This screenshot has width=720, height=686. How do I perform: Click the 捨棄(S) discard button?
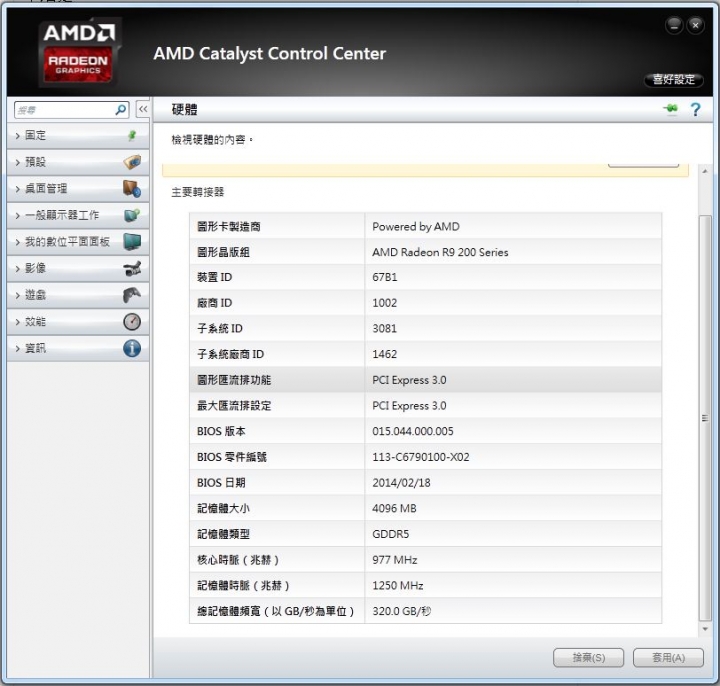point(588,658)
